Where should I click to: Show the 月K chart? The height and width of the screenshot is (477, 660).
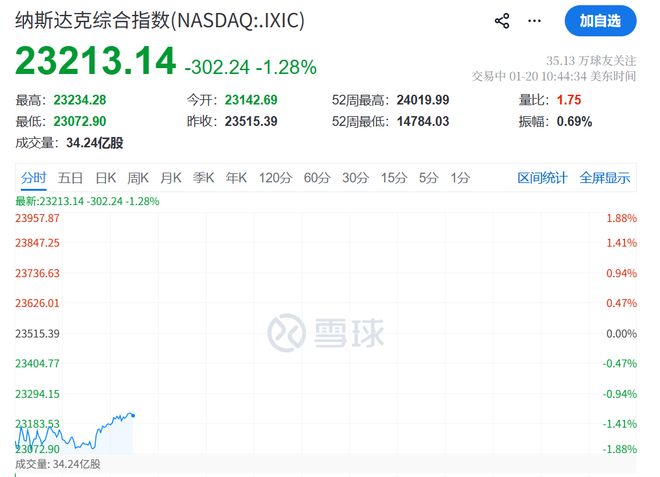pyautogui.click(x=171, y=178)
